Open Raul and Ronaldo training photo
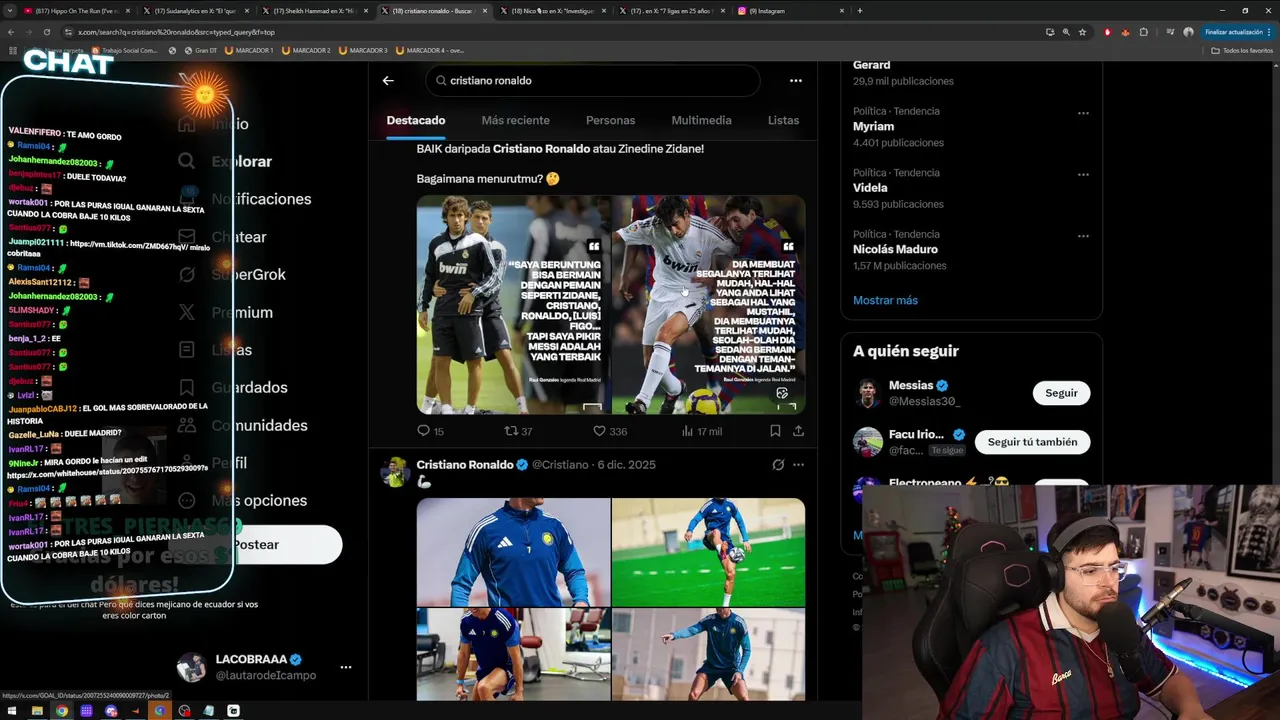 513,304
